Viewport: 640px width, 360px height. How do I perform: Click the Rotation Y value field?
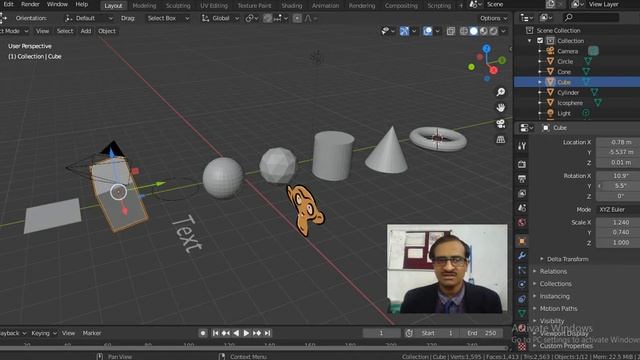[618, 186]
